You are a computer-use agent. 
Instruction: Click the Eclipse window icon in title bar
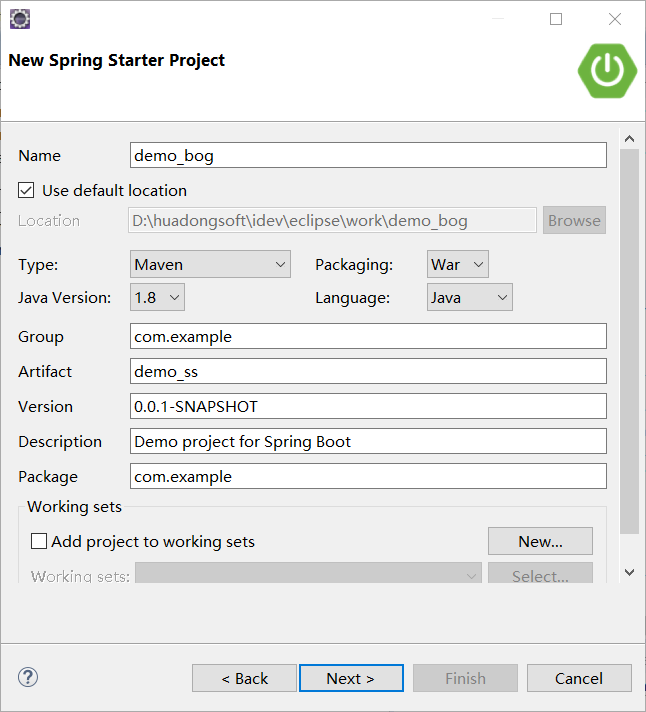click(x=20, y=19)
